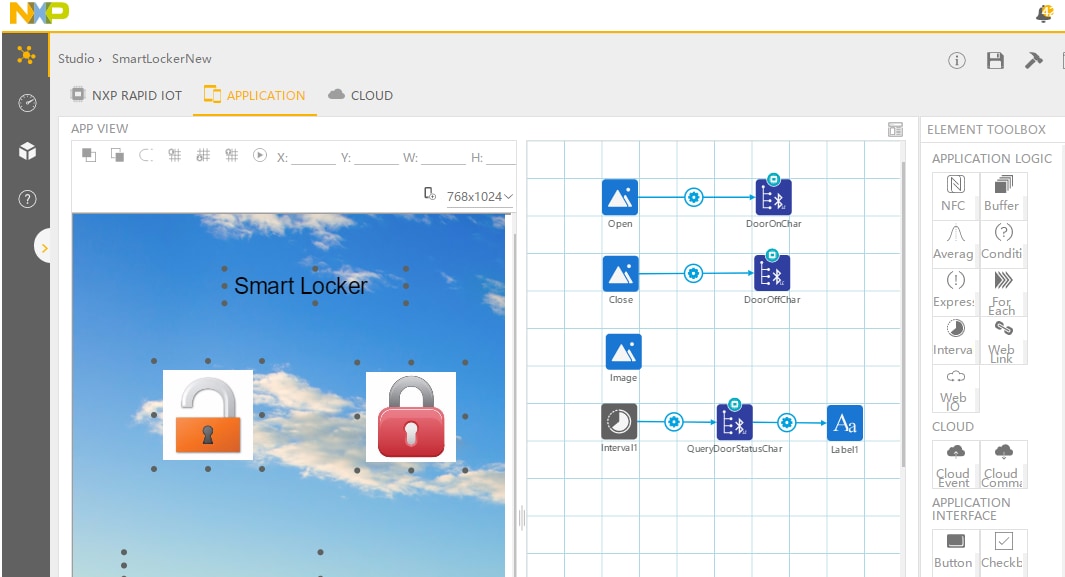
Task: Select the Condition element
Action: click(1002, 242)
